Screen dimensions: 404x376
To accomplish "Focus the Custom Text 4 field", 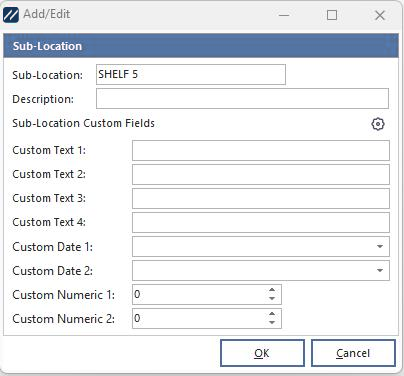I will [261, 222].
